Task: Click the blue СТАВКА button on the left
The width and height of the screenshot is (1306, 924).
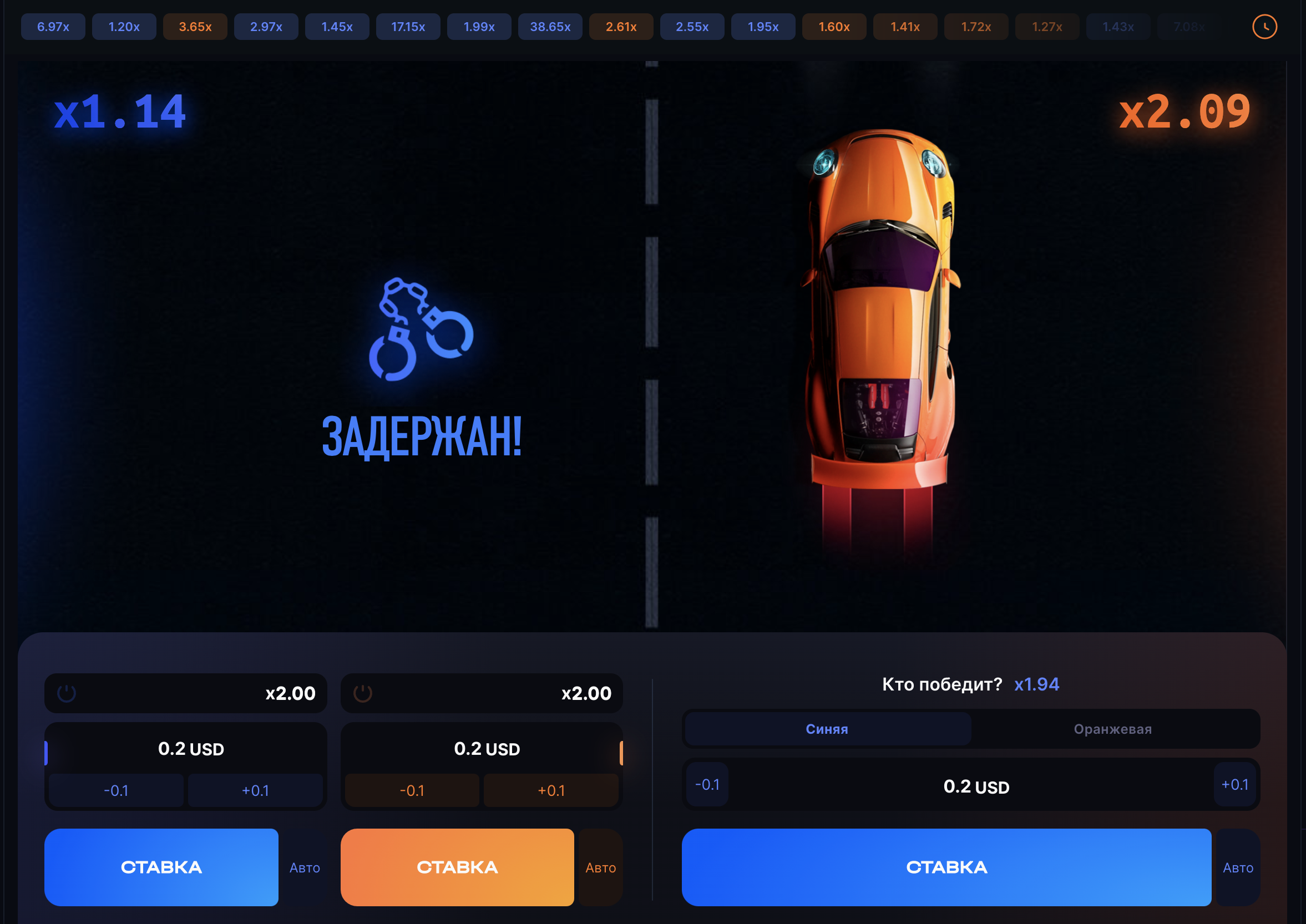Action: [x=161, y=867]
